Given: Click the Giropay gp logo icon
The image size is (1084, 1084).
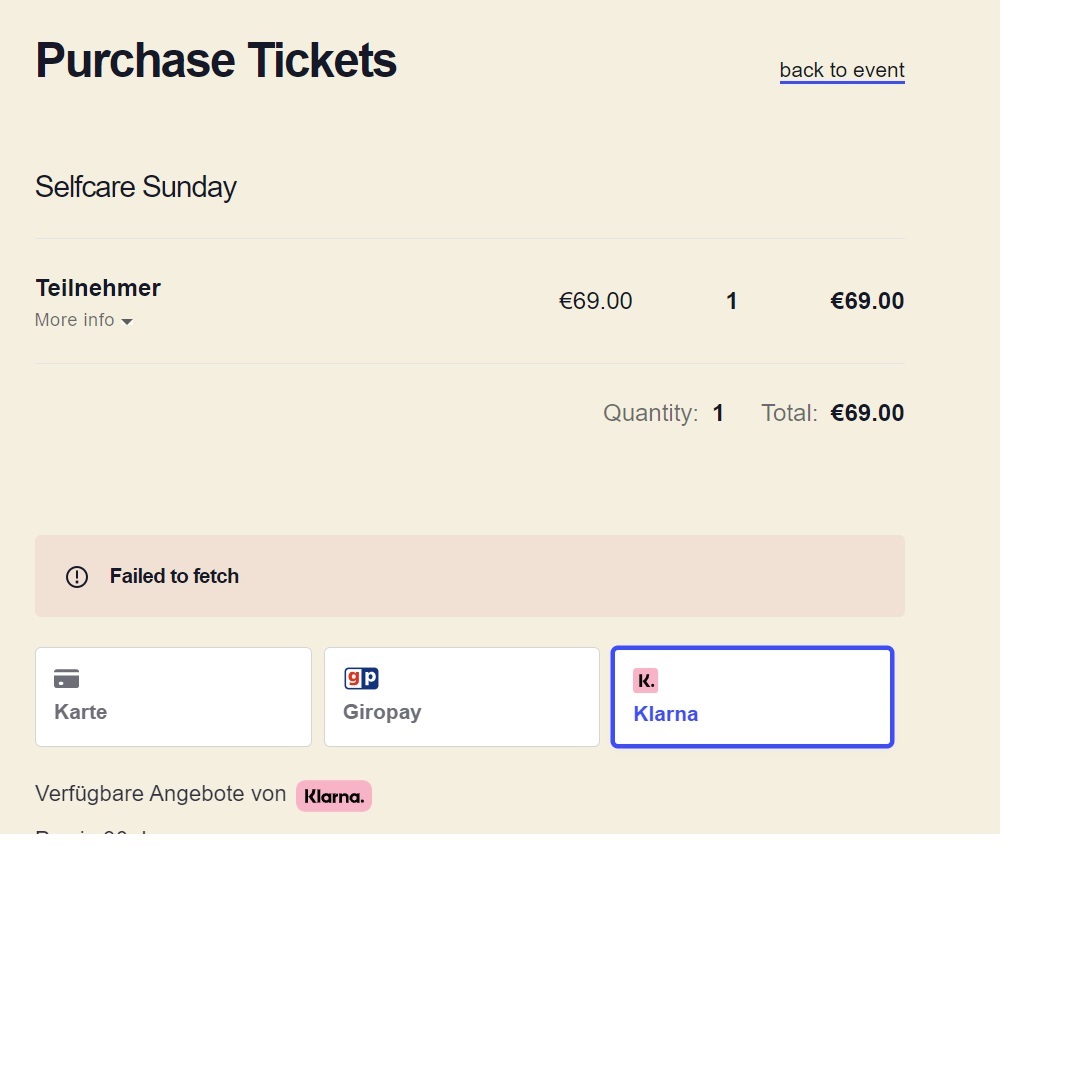Looking at the screenshot, I should click(x=361, y=679).
